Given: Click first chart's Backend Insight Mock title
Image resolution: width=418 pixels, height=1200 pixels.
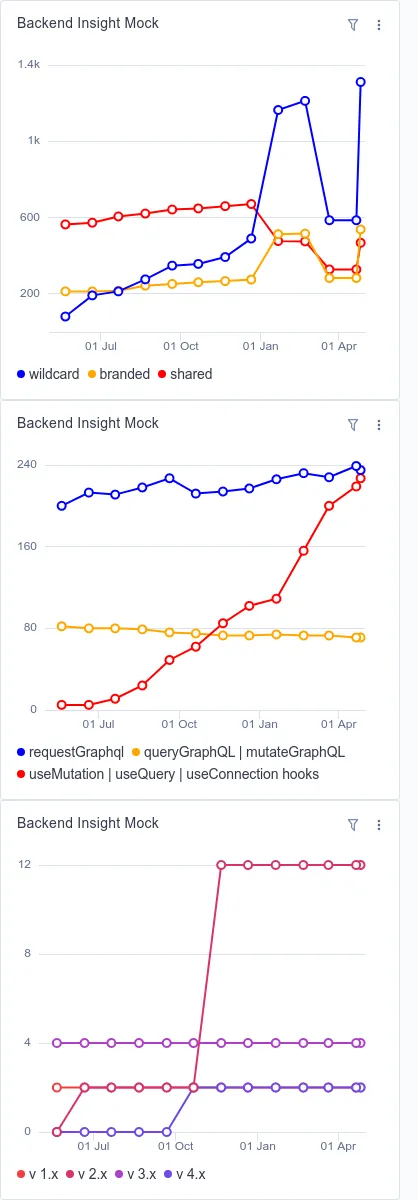Looking at the screenshot, I should 88,23.
